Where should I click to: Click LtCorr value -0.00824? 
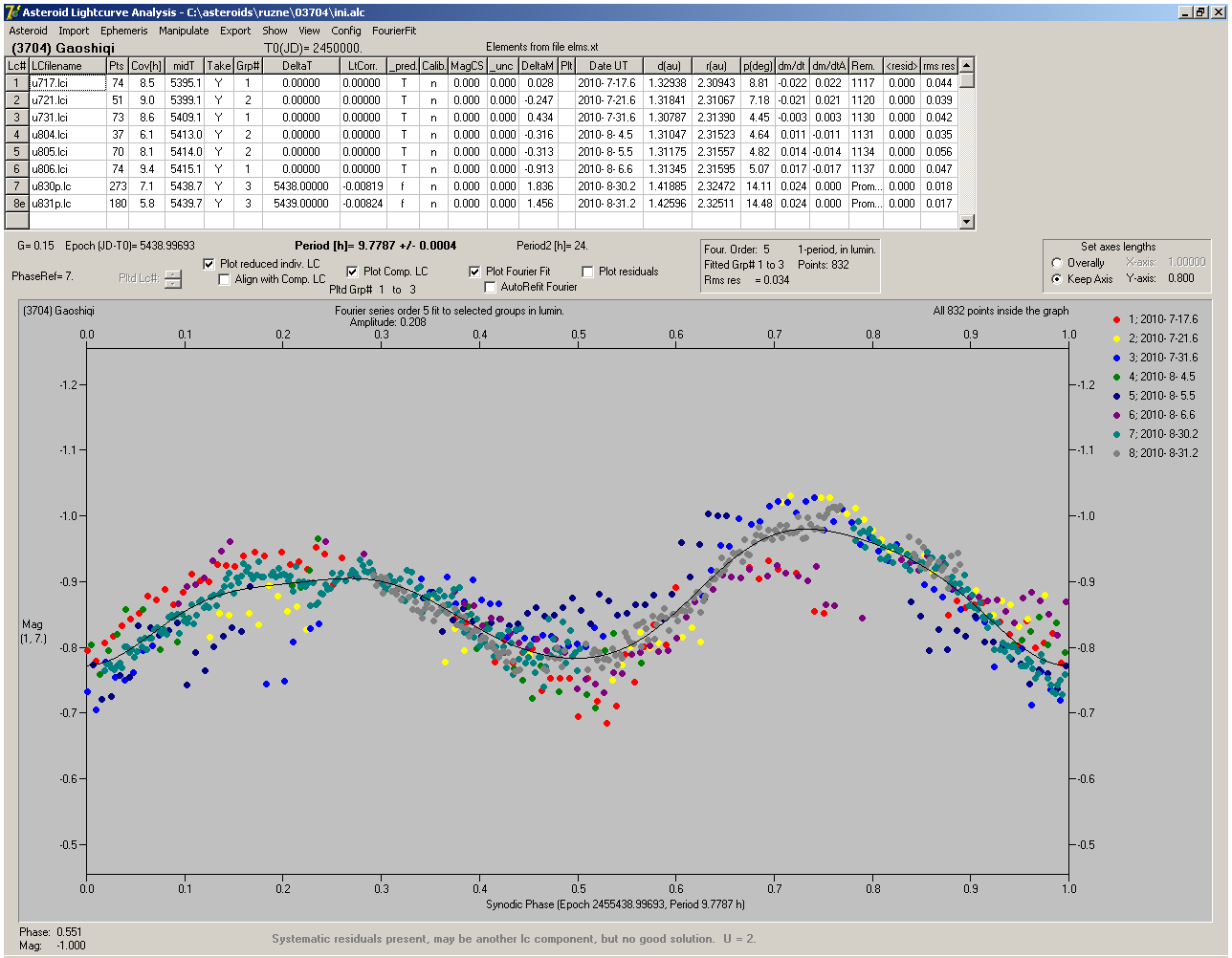coord(363,204)
